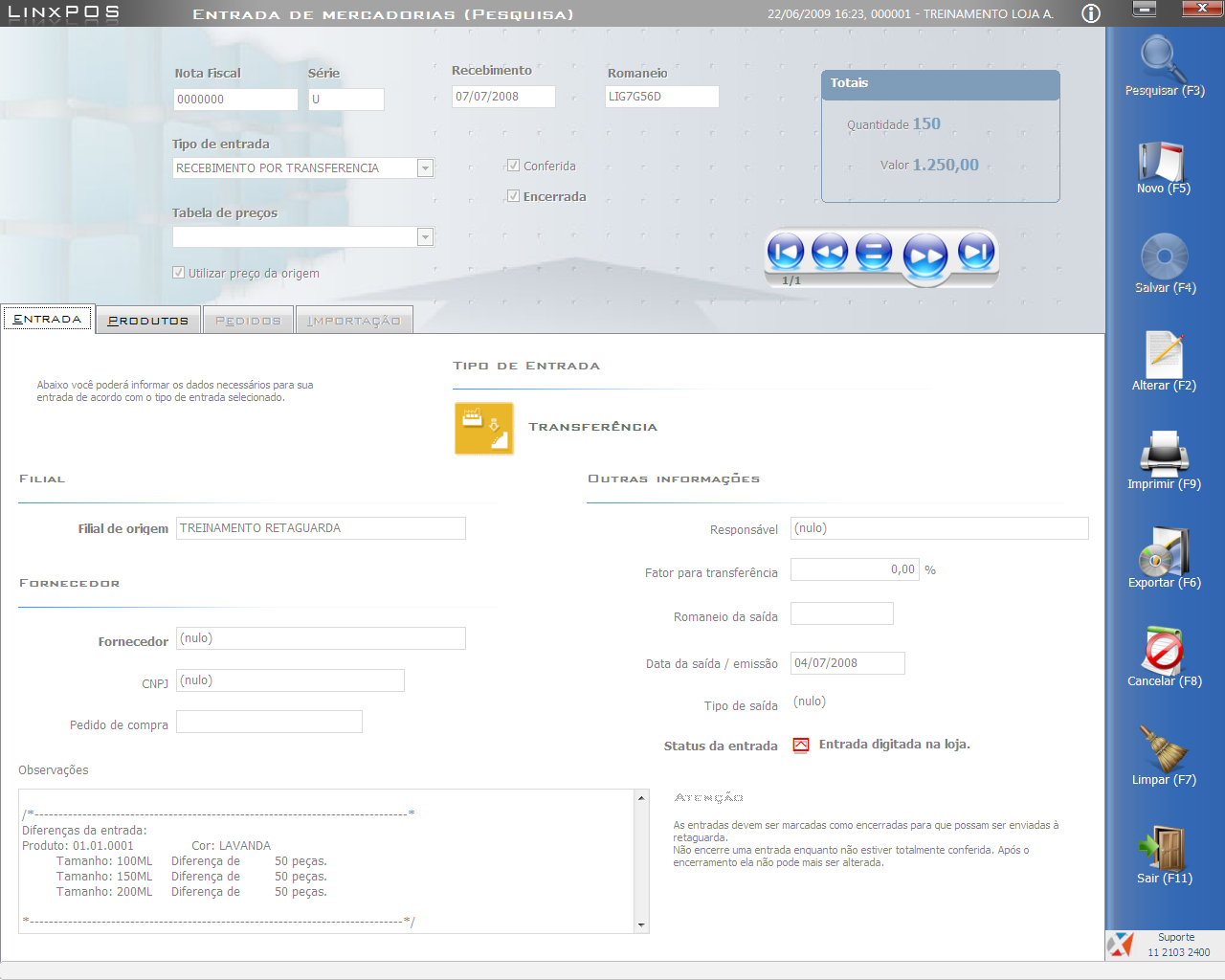This screenshot has width=1225, height=980.
Task: Click the yellow Transferência entry type icon
Action: tap(484, 428)
